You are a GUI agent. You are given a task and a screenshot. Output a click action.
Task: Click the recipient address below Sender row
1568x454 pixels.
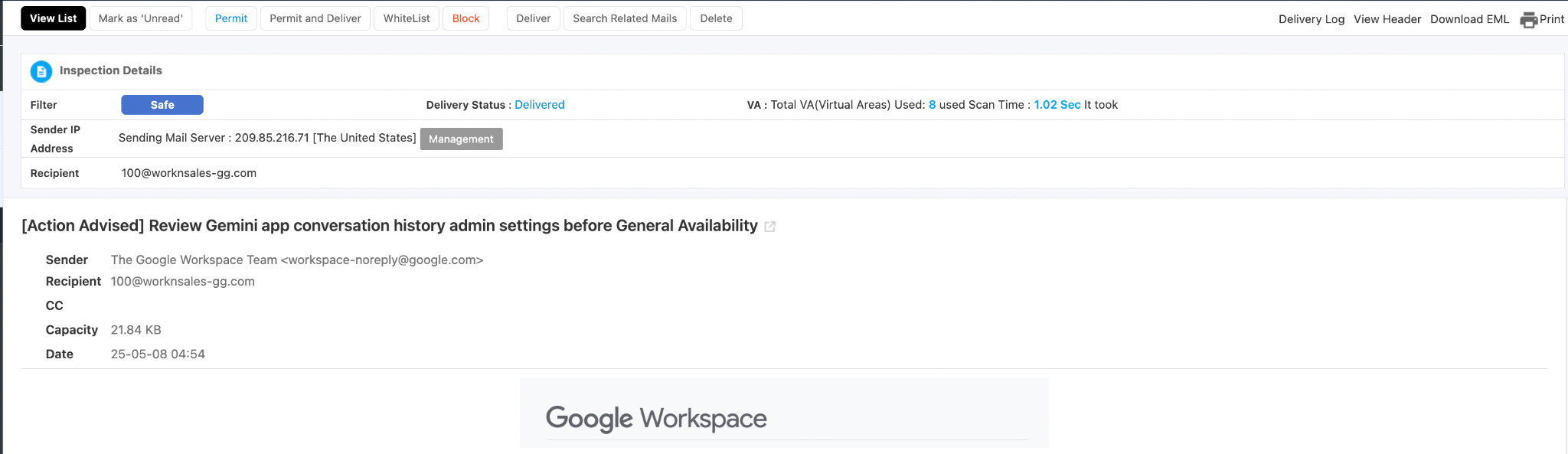point(183,282)
